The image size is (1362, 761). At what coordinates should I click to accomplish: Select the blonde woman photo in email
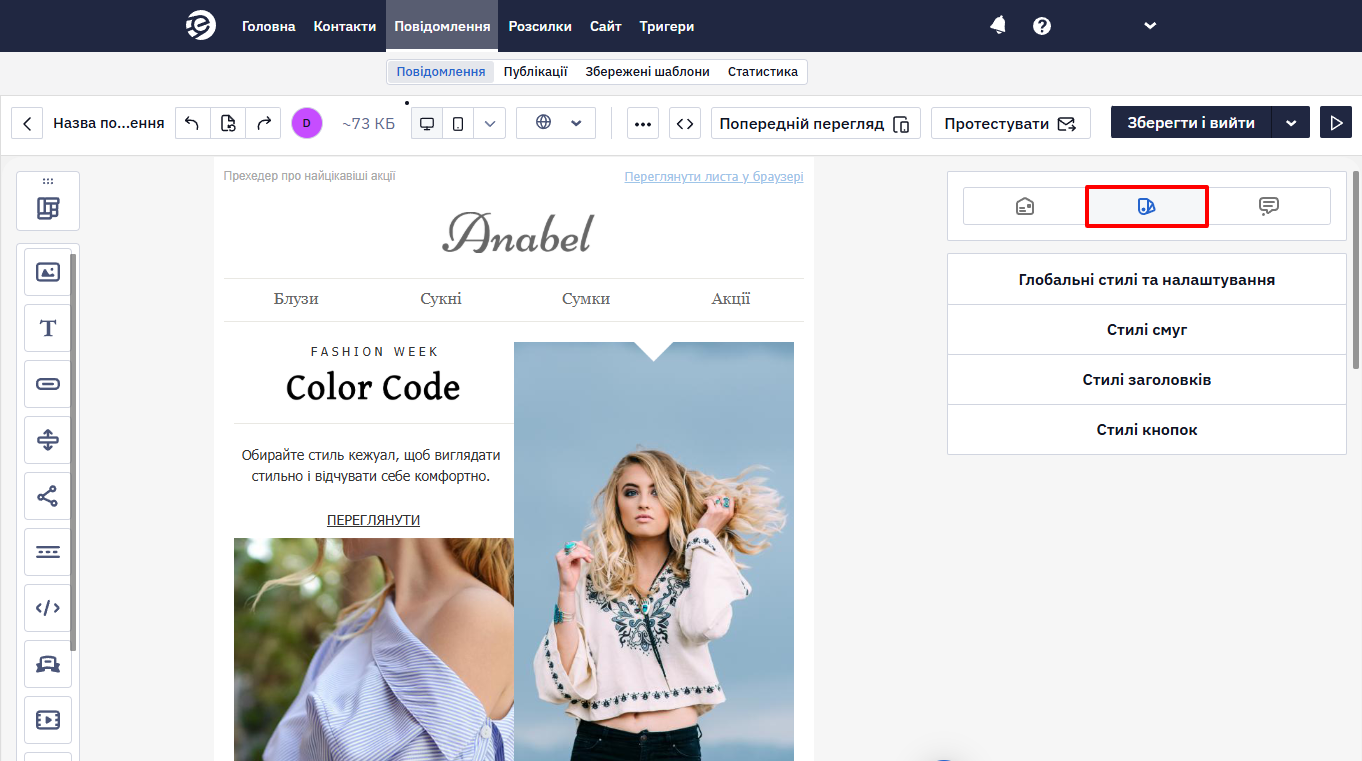654,551
